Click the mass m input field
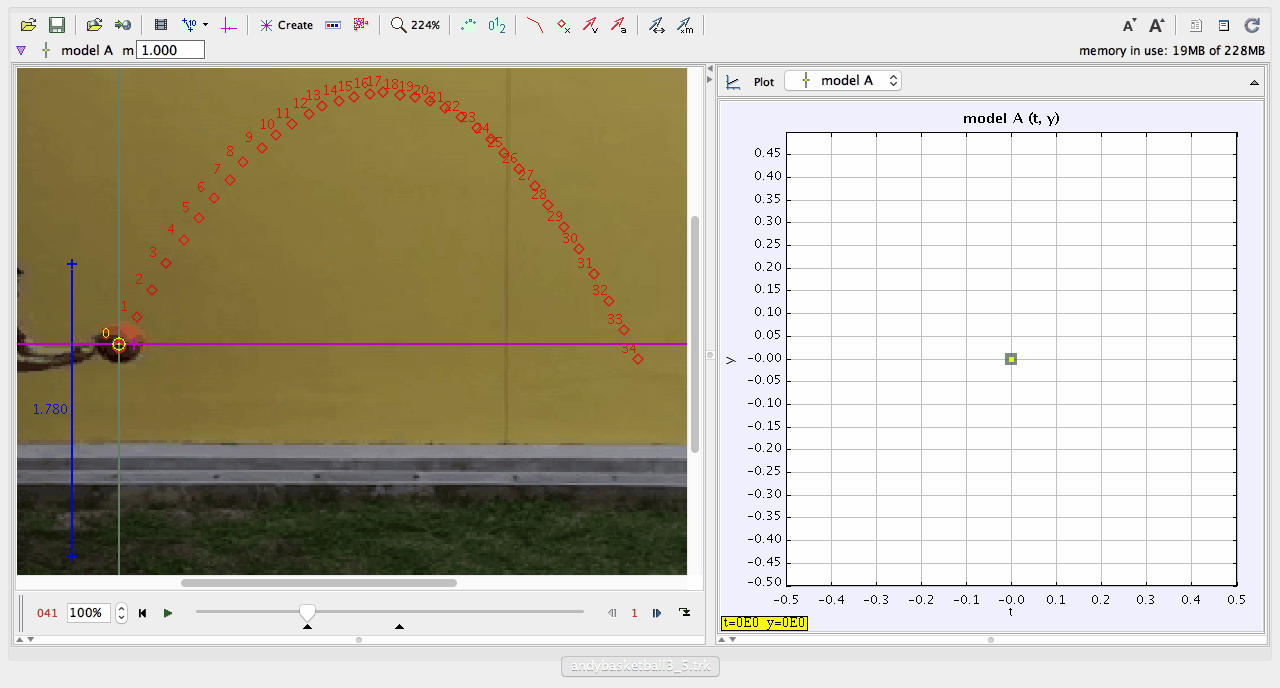Viewport: 1280px width, 688px height. click(x=170, y=50)
